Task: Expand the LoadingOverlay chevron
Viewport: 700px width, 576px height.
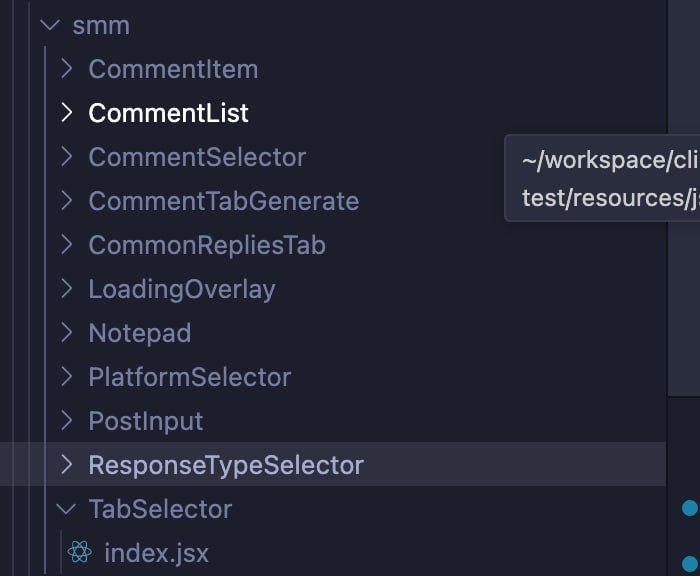Action: (x=66, y=289)
